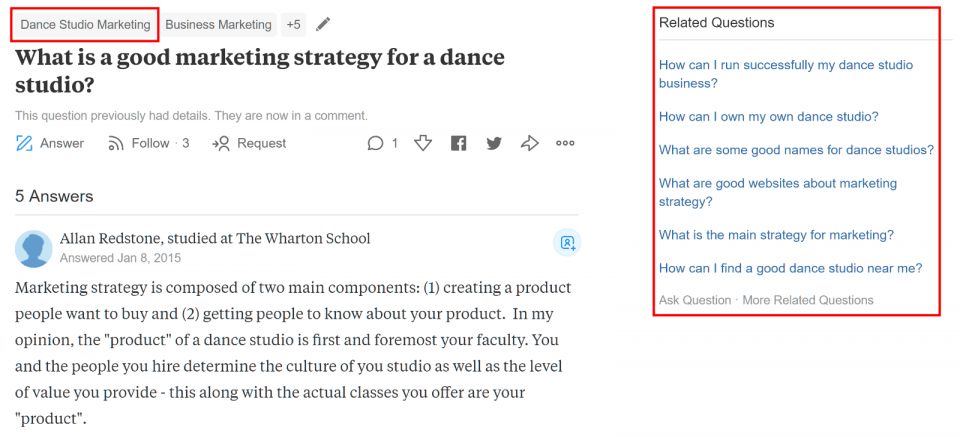The width and height of the screenshot is (960, 437).
Task: Open the comment bubble icon
Action: [376, 143]
